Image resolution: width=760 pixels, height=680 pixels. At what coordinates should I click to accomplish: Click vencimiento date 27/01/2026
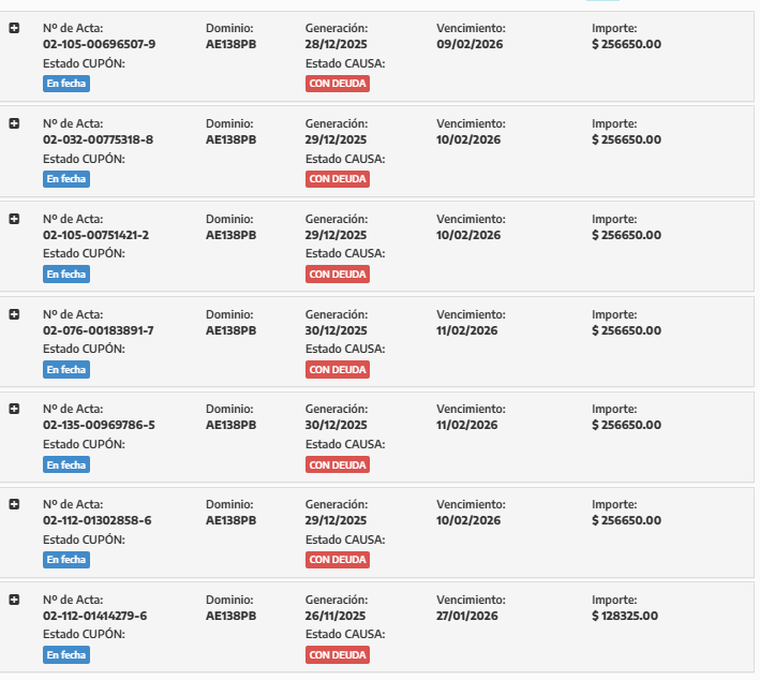[x=467, y=616]
